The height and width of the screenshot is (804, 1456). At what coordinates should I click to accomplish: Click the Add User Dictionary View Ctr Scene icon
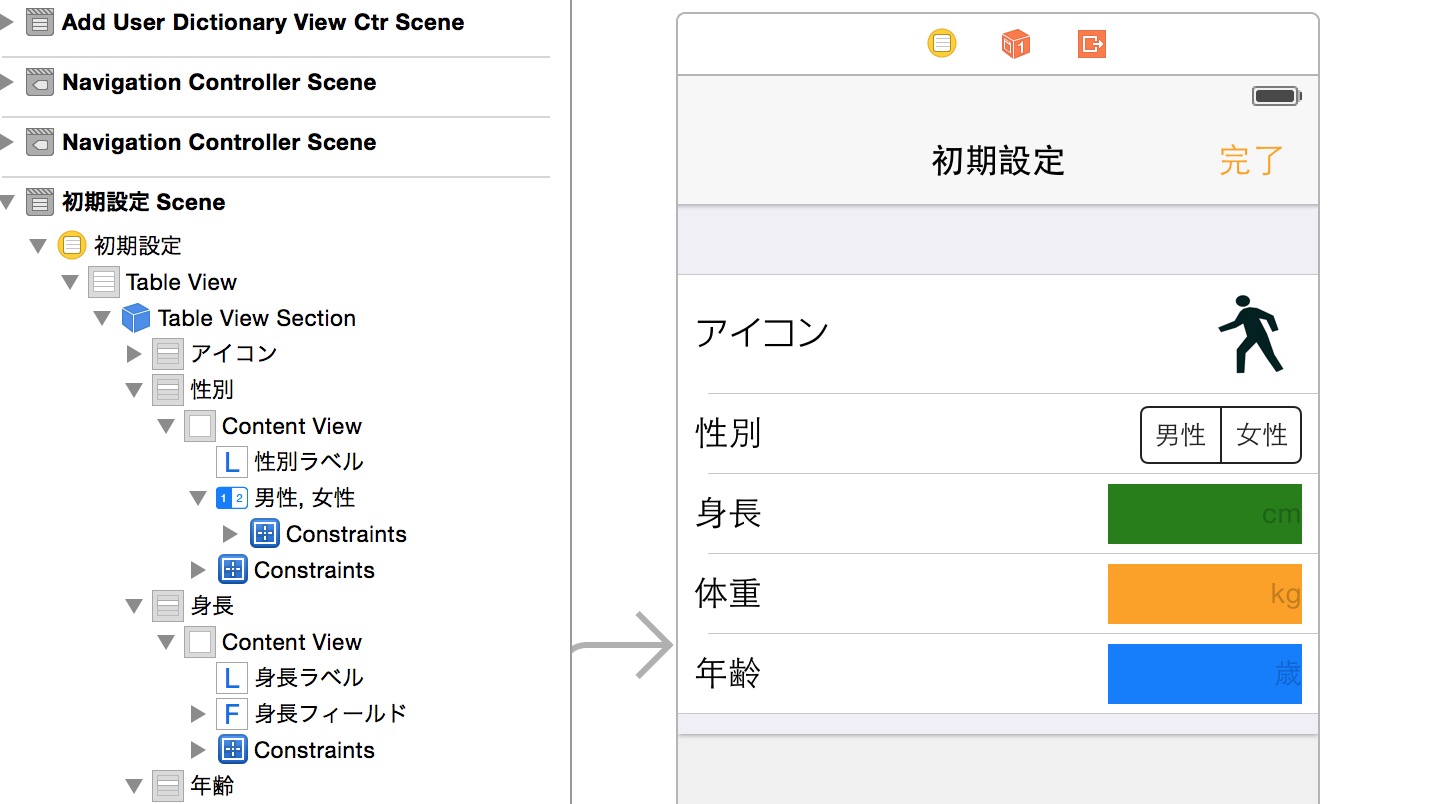[39, 22]
